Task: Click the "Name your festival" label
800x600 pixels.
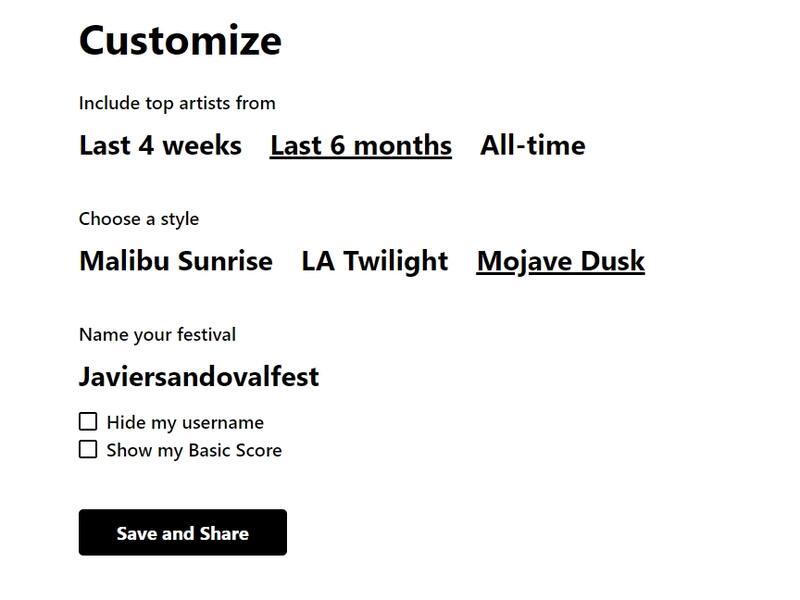Action: point(157,335)
